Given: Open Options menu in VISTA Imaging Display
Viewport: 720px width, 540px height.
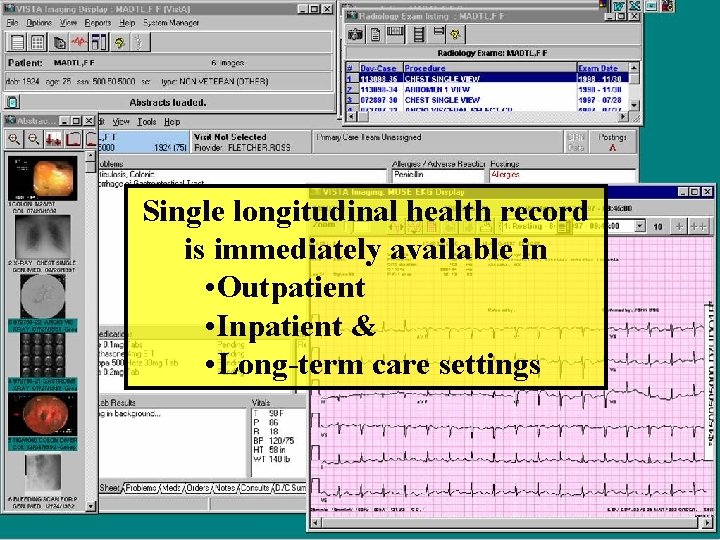Looking at the screenshot, I should pos(39,22).
